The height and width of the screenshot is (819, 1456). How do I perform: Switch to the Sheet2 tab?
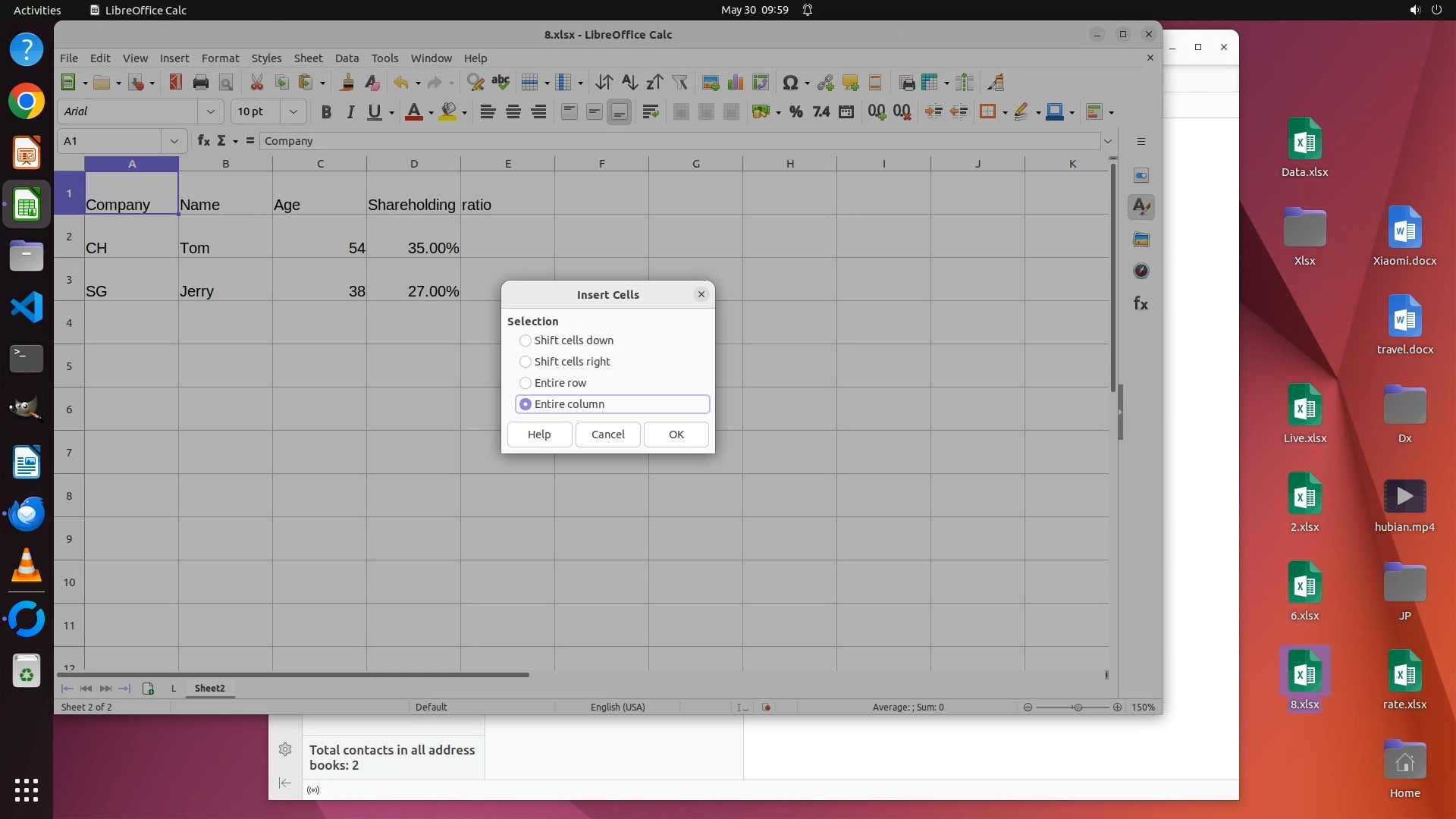tap(209, 689)
